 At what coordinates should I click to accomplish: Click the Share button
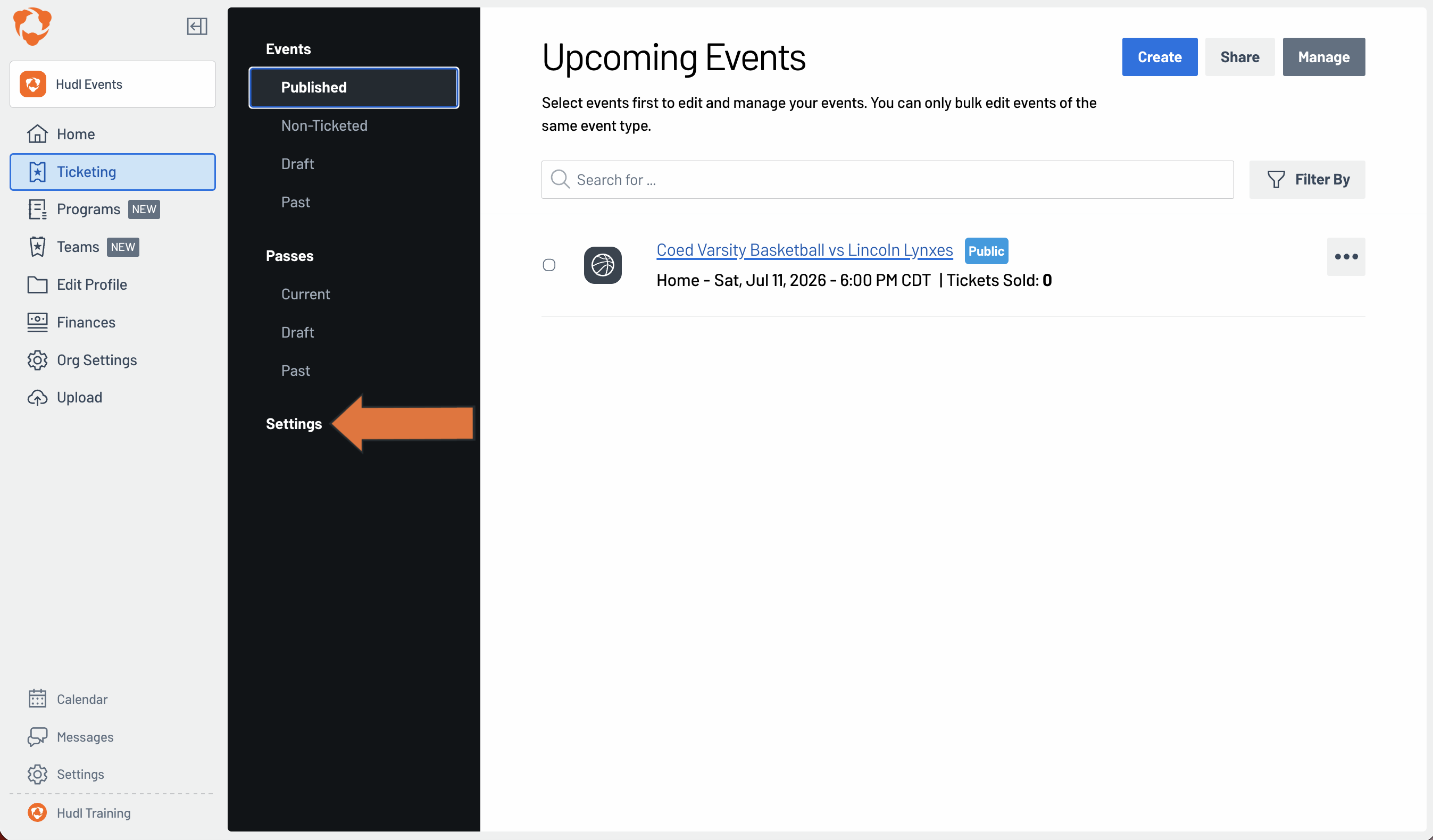click(1240, 57)
